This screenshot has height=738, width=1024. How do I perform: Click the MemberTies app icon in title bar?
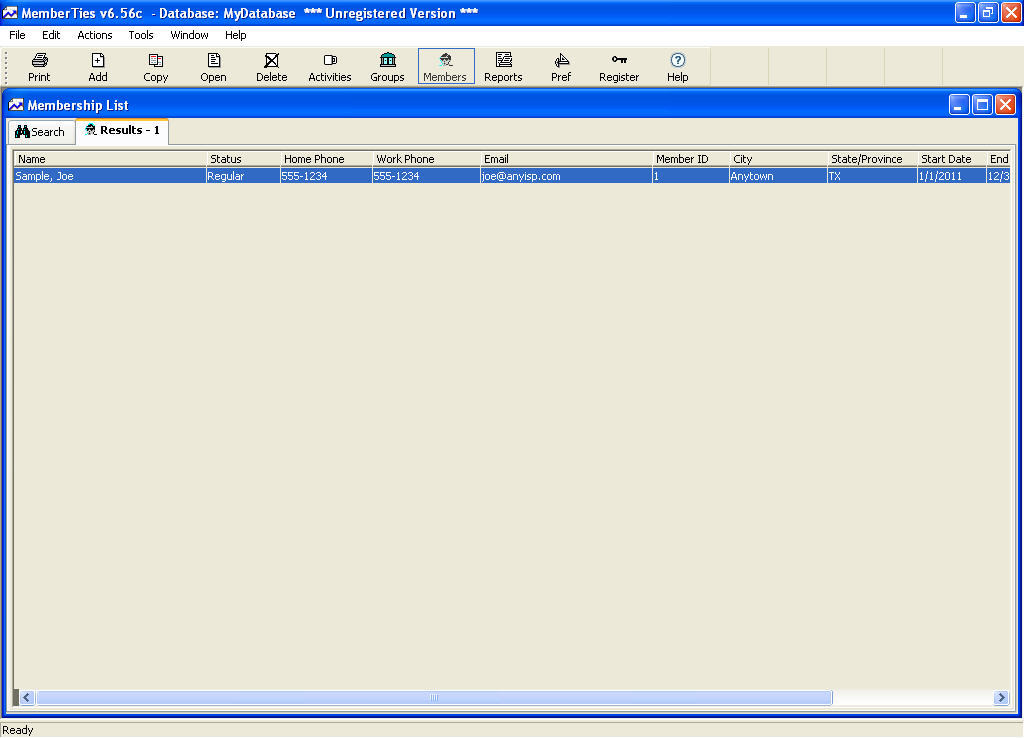10,13
